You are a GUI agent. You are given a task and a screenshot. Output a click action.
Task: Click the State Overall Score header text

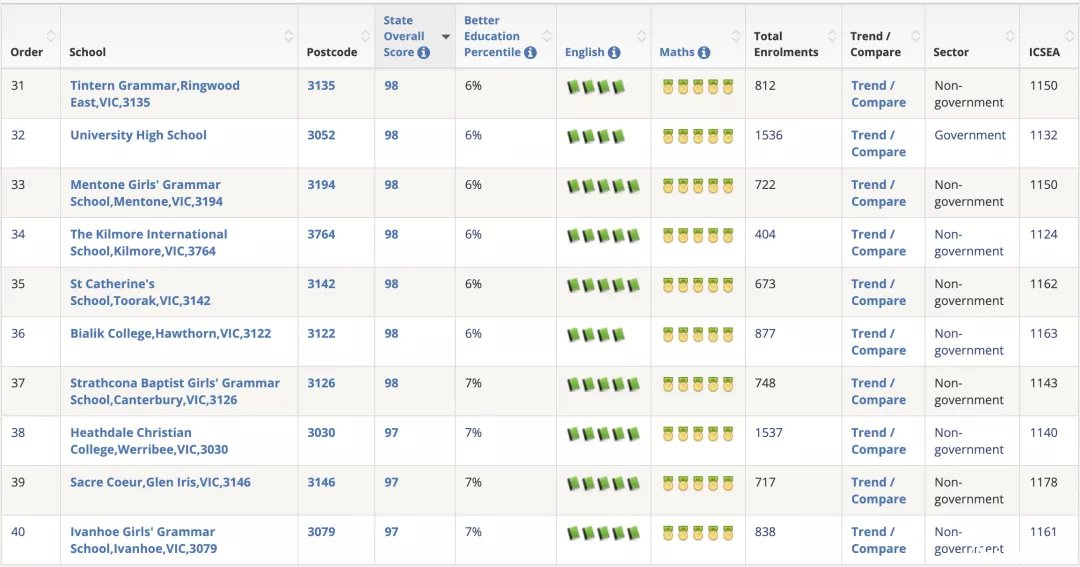[404, 36]
